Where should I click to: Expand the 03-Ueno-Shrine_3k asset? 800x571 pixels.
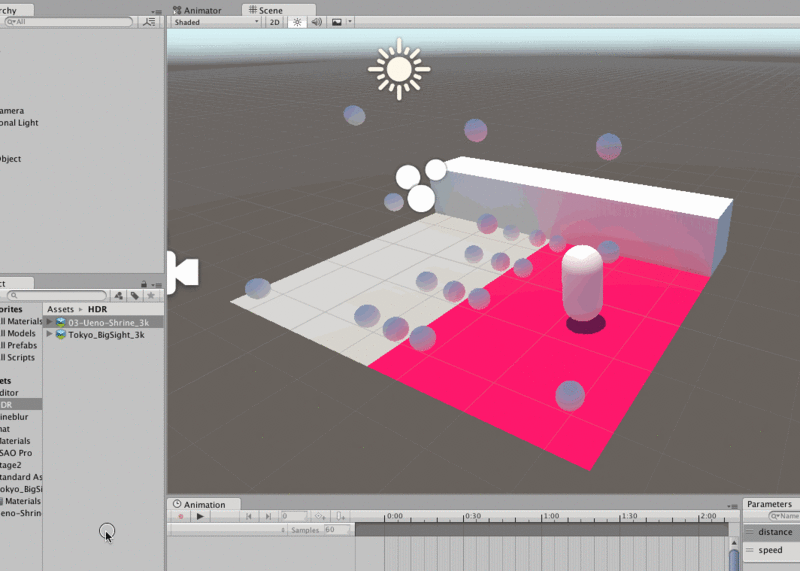point(49,322)
